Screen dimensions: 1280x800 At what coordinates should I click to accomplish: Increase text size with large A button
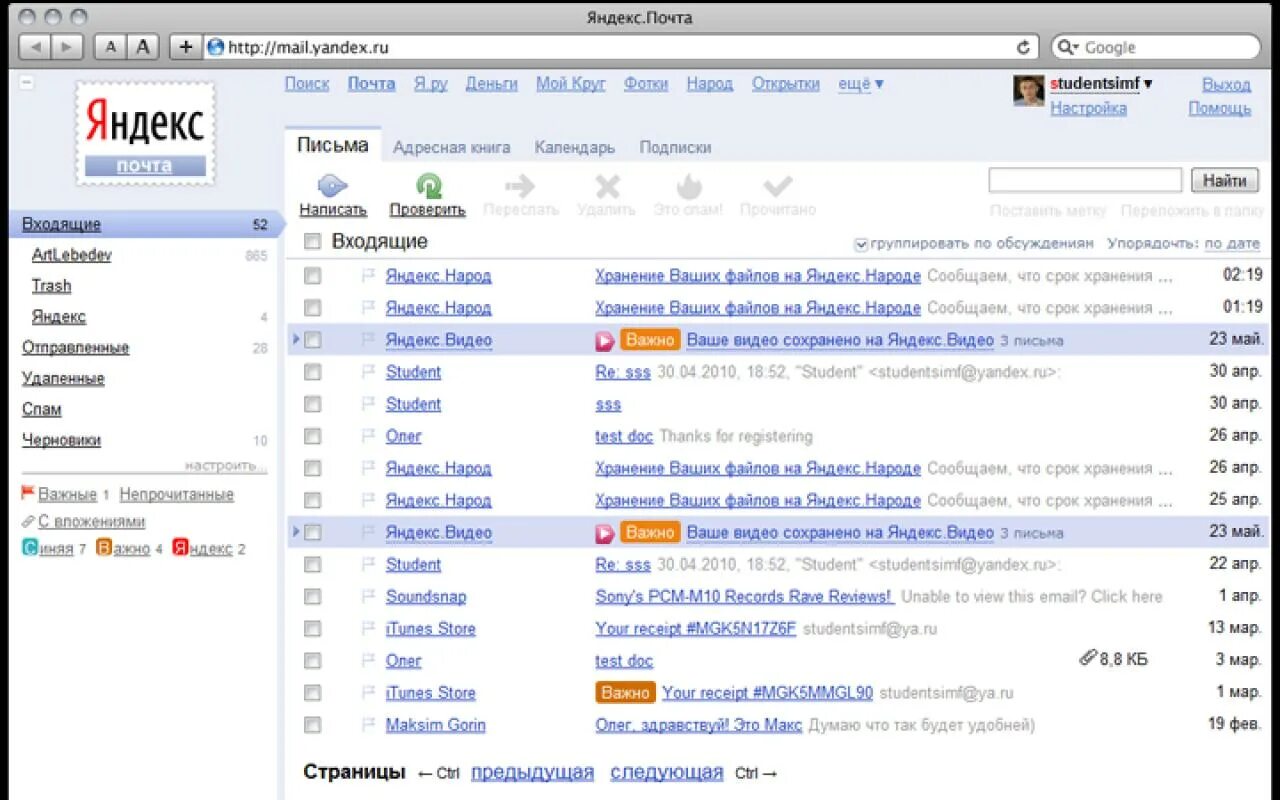[143, 47]
